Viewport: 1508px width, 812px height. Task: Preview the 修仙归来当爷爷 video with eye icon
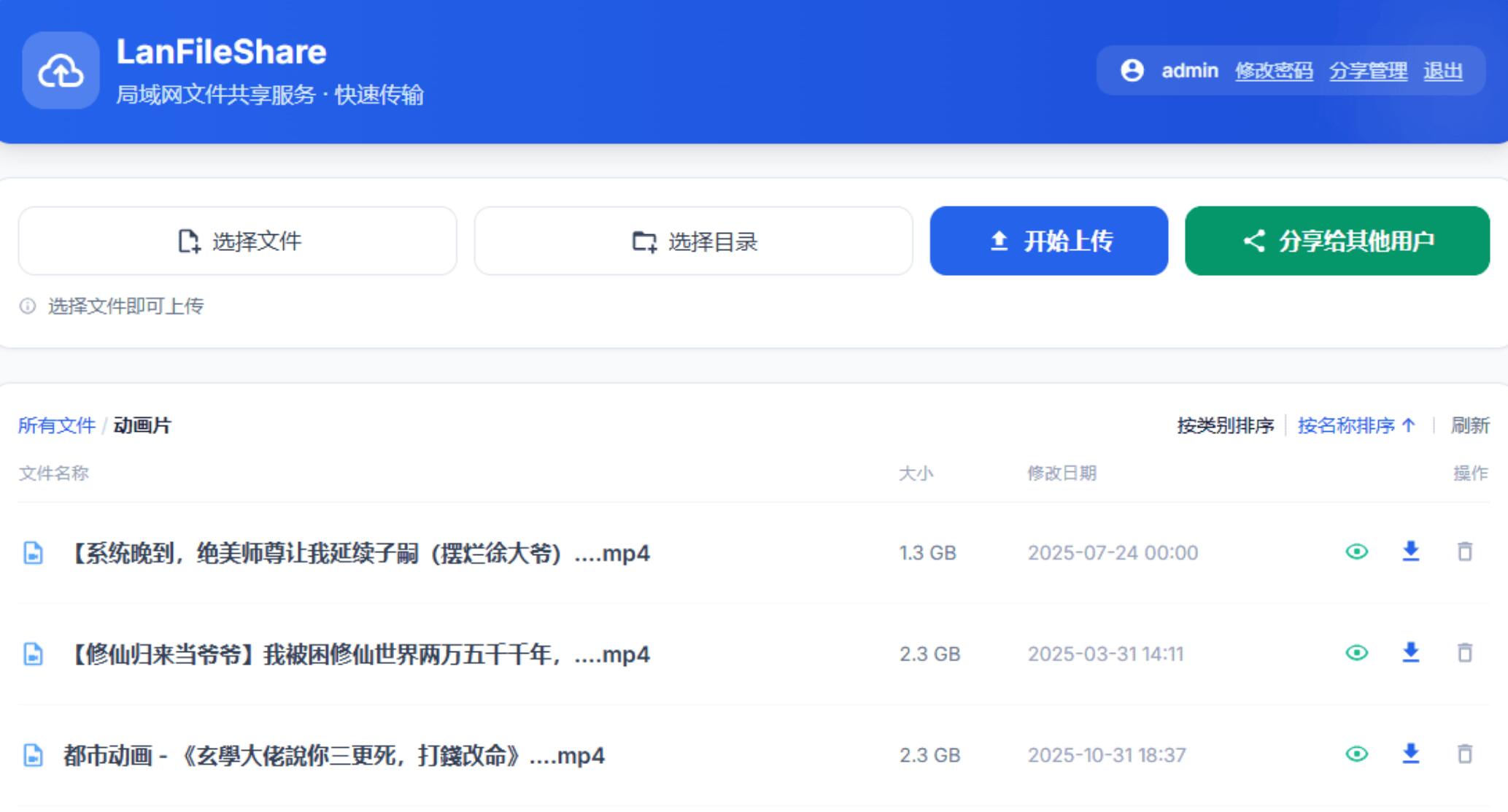click(1356, 652)
